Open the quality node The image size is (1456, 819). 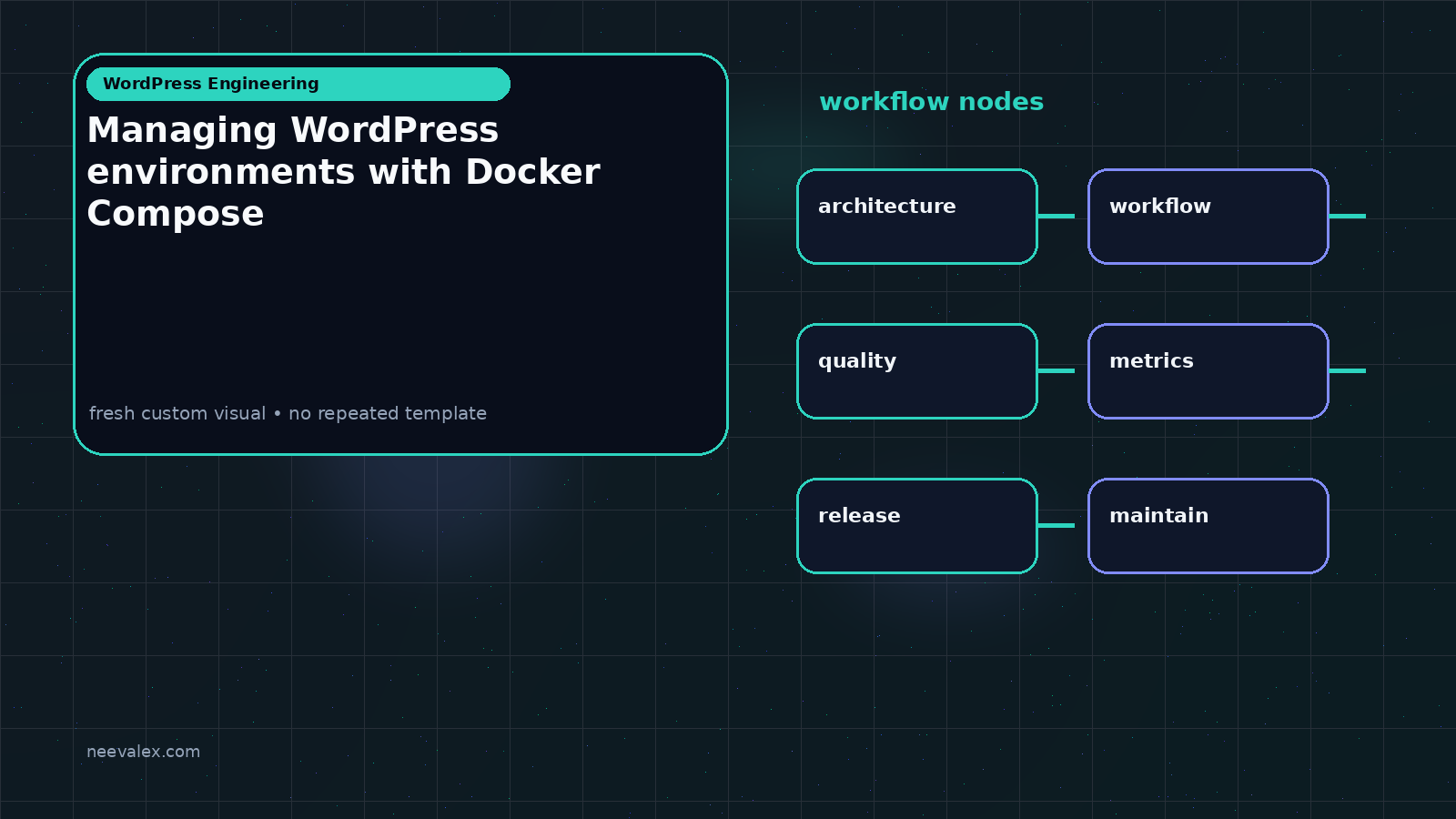(x=917, y=371)
